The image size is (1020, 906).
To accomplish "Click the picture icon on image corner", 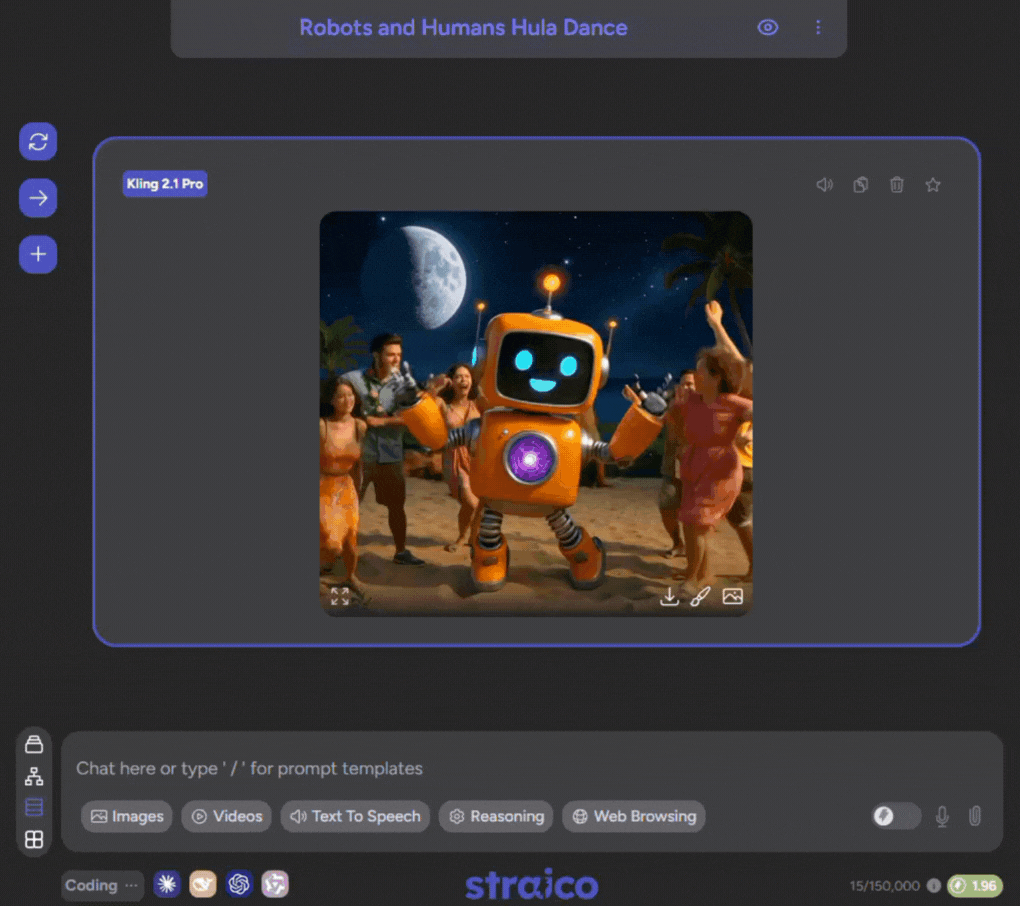I will tap(732, 596).
